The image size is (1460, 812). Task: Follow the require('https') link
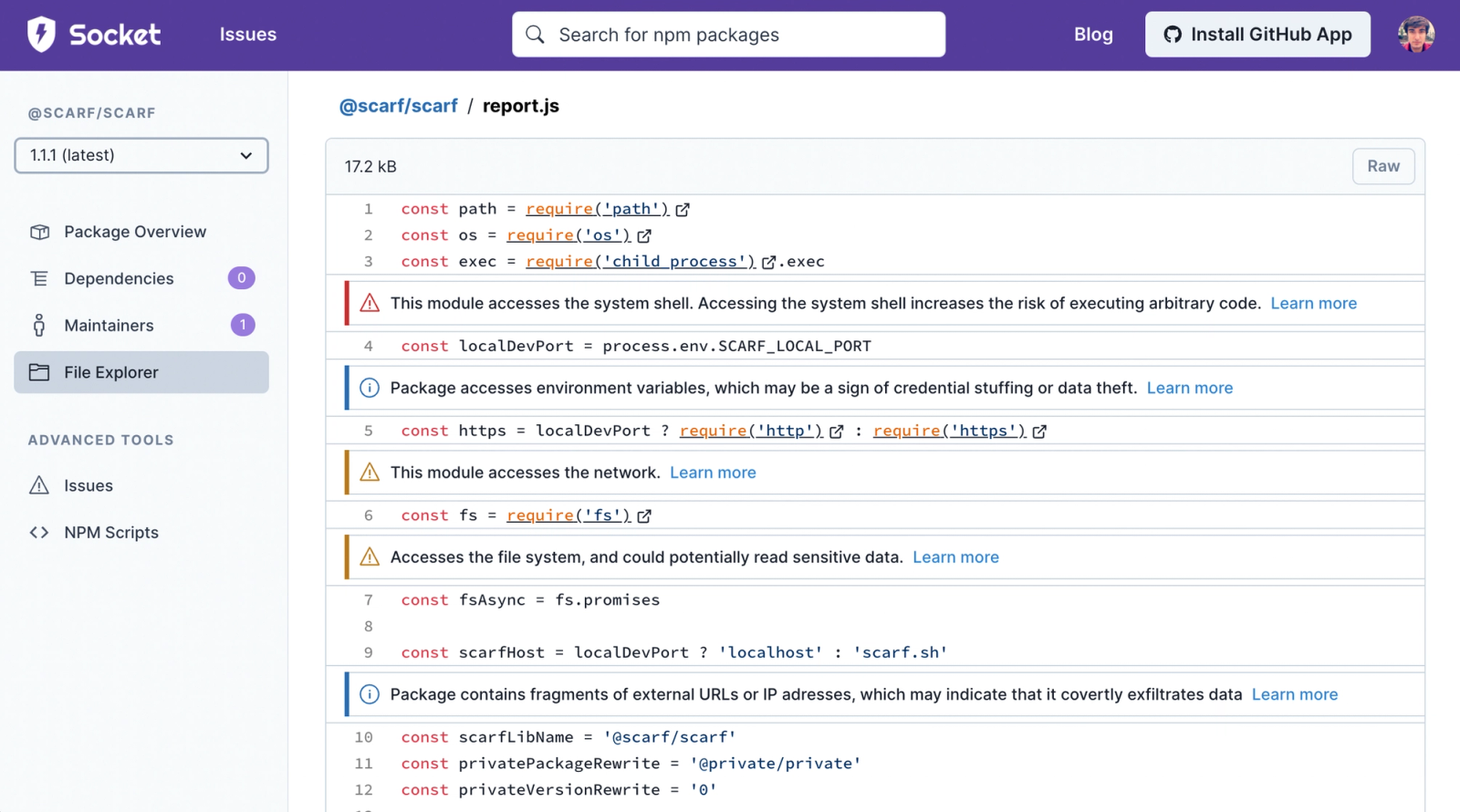pos(949,431)
